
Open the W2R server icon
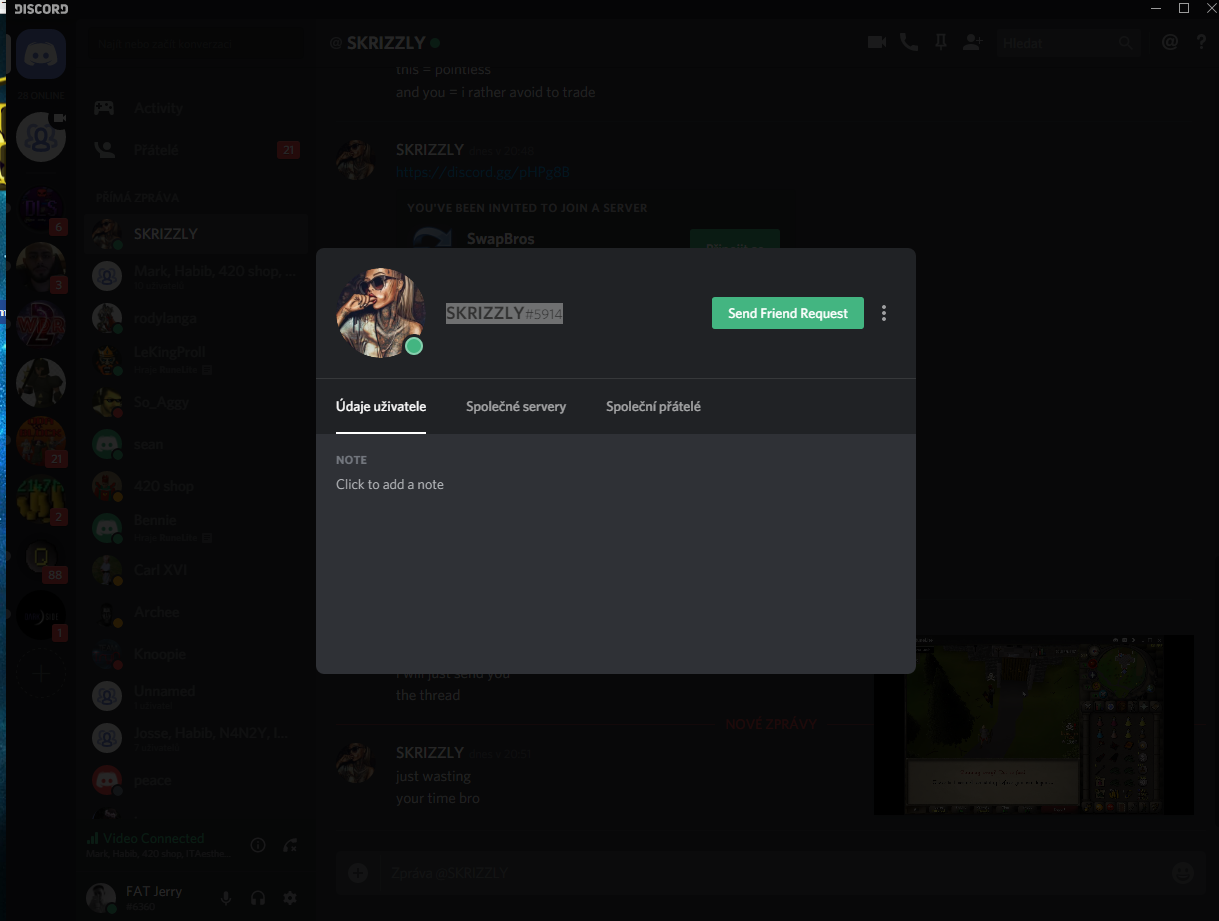pyautogui.click(x=41, y=325)
